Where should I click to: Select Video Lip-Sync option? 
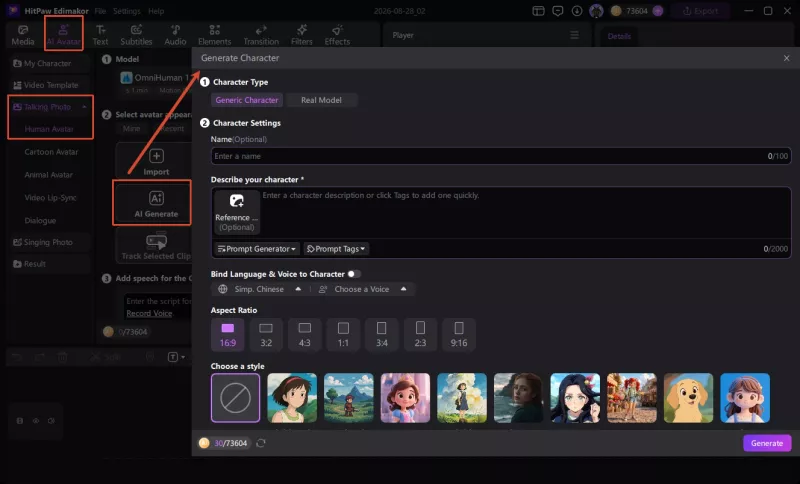(51, 198)
